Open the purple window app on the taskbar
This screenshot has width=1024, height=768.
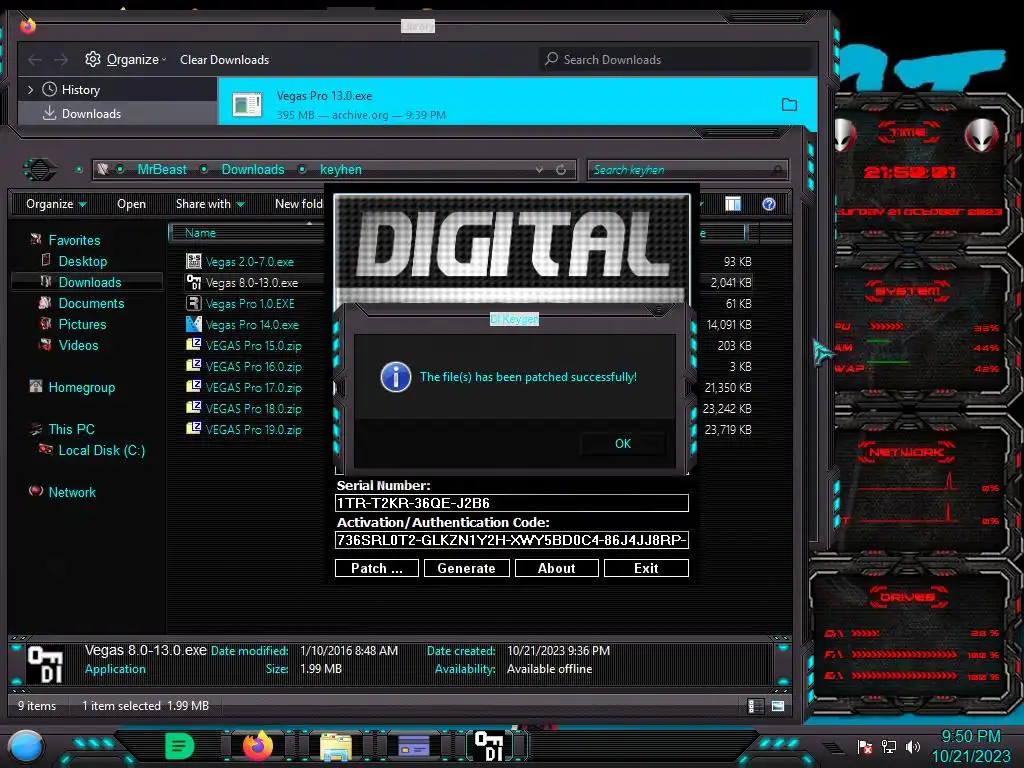(414, 746)
